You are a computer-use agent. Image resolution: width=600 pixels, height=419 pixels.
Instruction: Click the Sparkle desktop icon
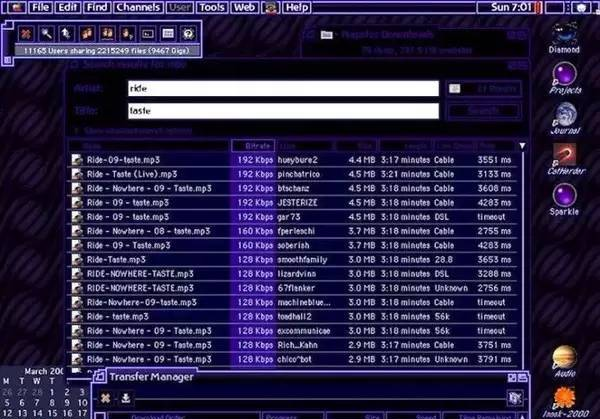point(565,197)
